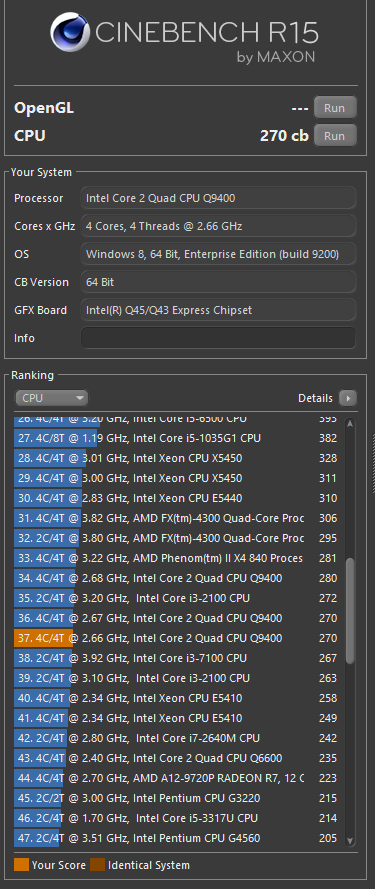This screenshot has width=375, height=889.
Task: Select rank 47 Pentium G4560 row
Action: click(178, 838)
